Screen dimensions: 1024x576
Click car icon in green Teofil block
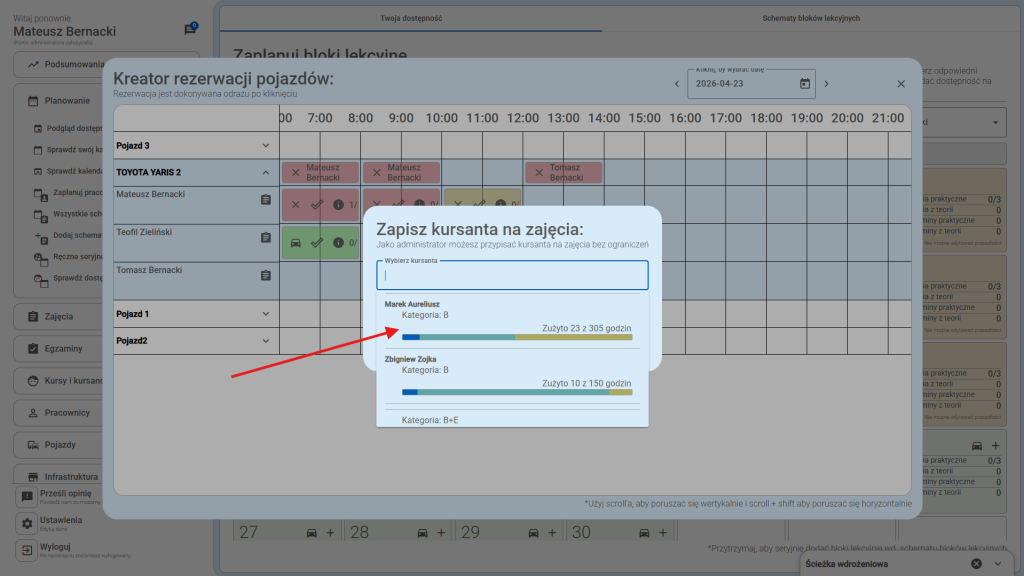click(295, 242)
